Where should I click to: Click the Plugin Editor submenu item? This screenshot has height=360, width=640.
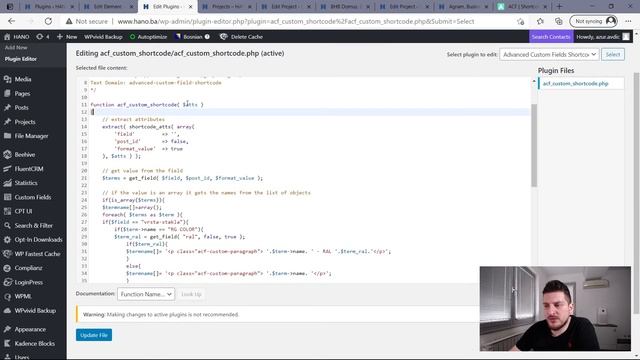[21, 59]
